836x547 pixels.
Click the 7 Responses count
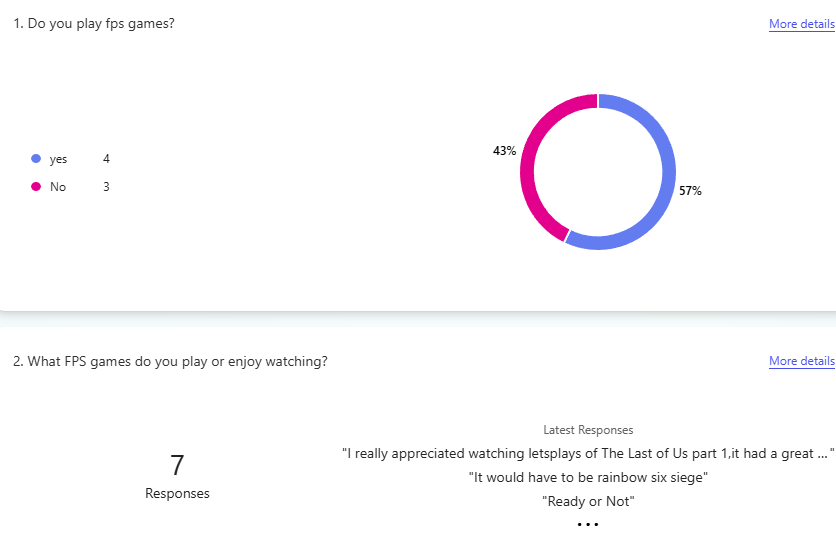click(x=177, y=476)
